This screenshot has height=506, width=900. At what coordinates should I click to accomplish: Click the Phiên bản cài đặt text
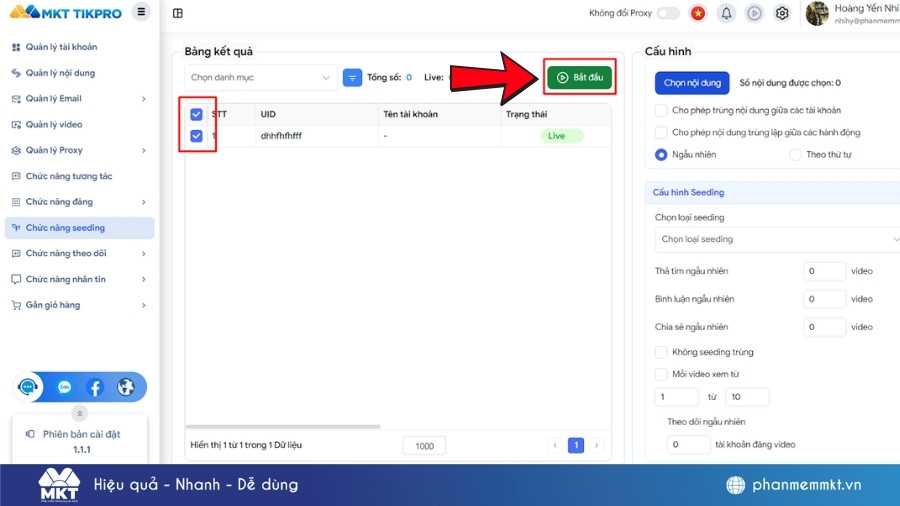tap(82, 434)
